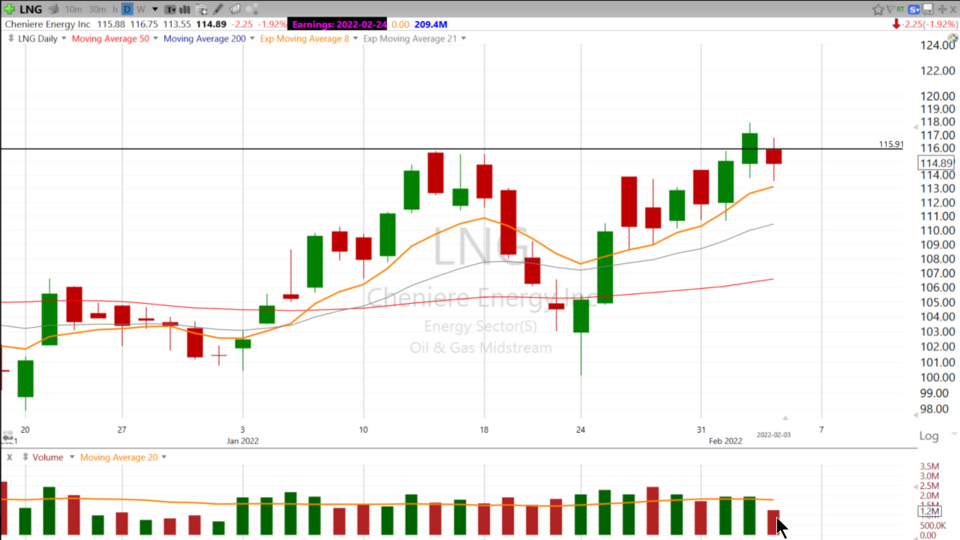Image resolution: width=960 pixels, height=540 pixels.
Task: Click the -2.25(-1.92%) change at top right
Action: pyautogui.click(x=929, y=24)
